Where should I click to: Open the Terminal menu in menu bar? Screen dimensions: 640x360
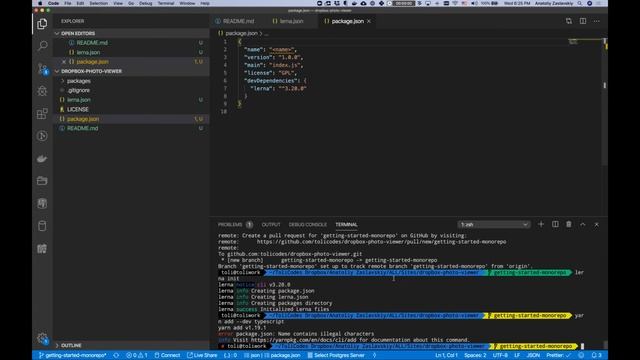166,3
